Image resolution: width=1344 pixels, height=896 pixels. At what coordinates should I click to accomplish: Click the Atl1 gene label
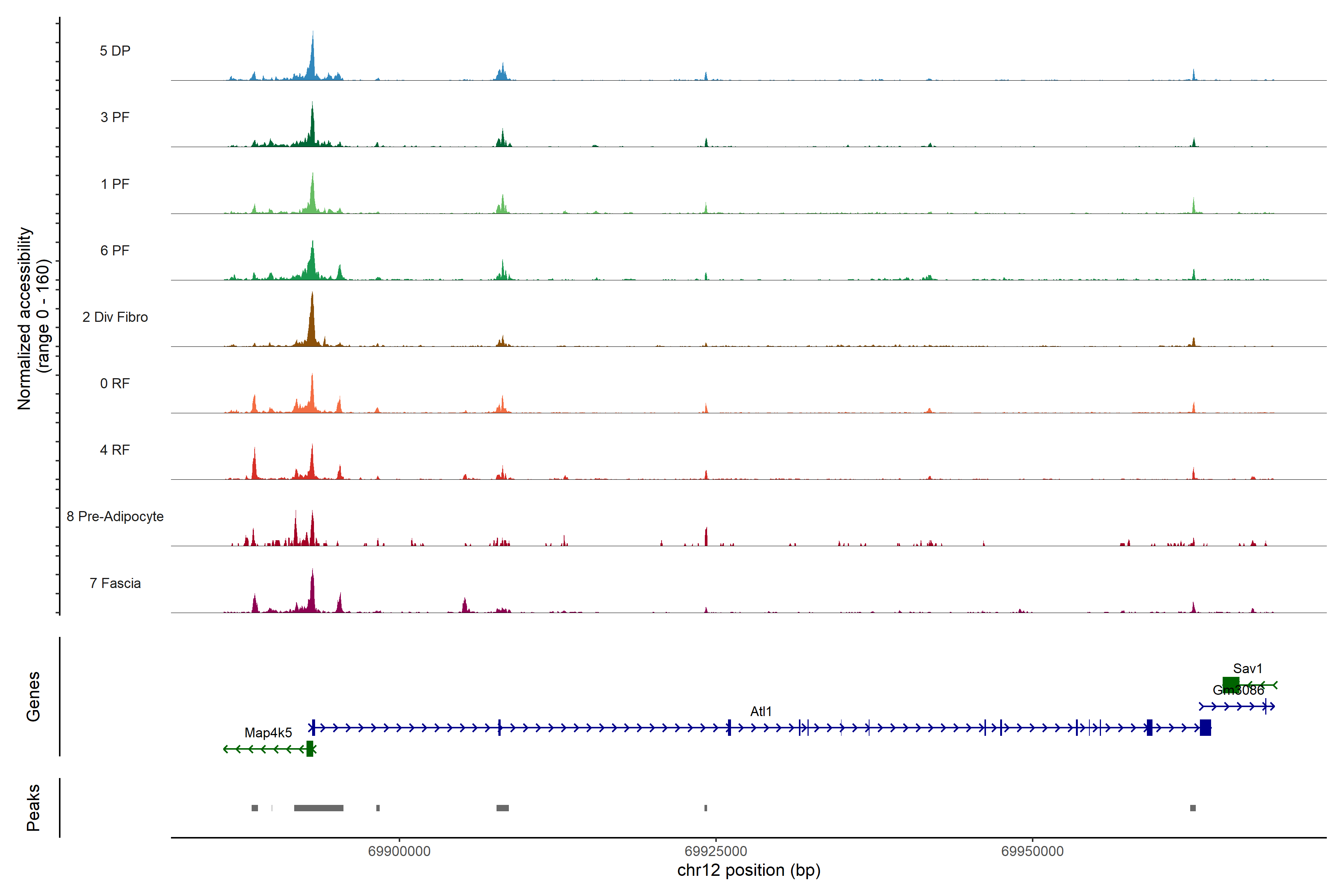[x=760, y=712]
